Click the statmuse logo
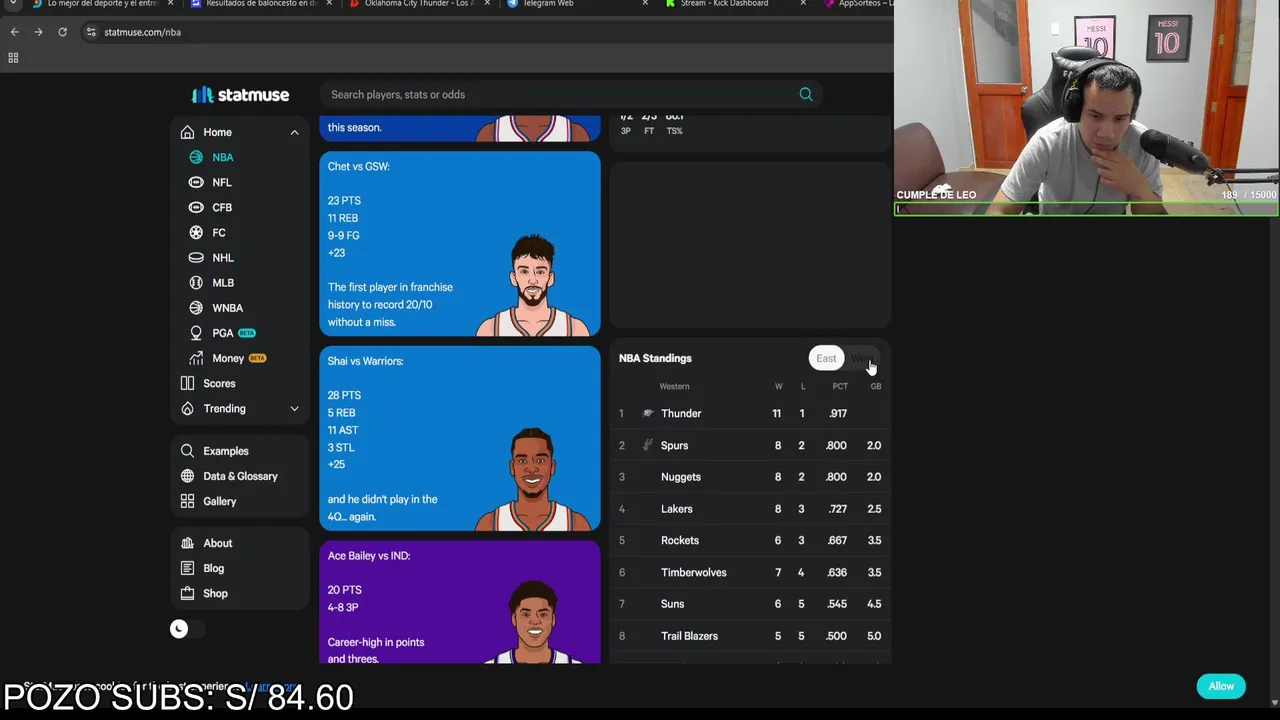Screen dimensions: 1280x720 [x=240, y=95]
